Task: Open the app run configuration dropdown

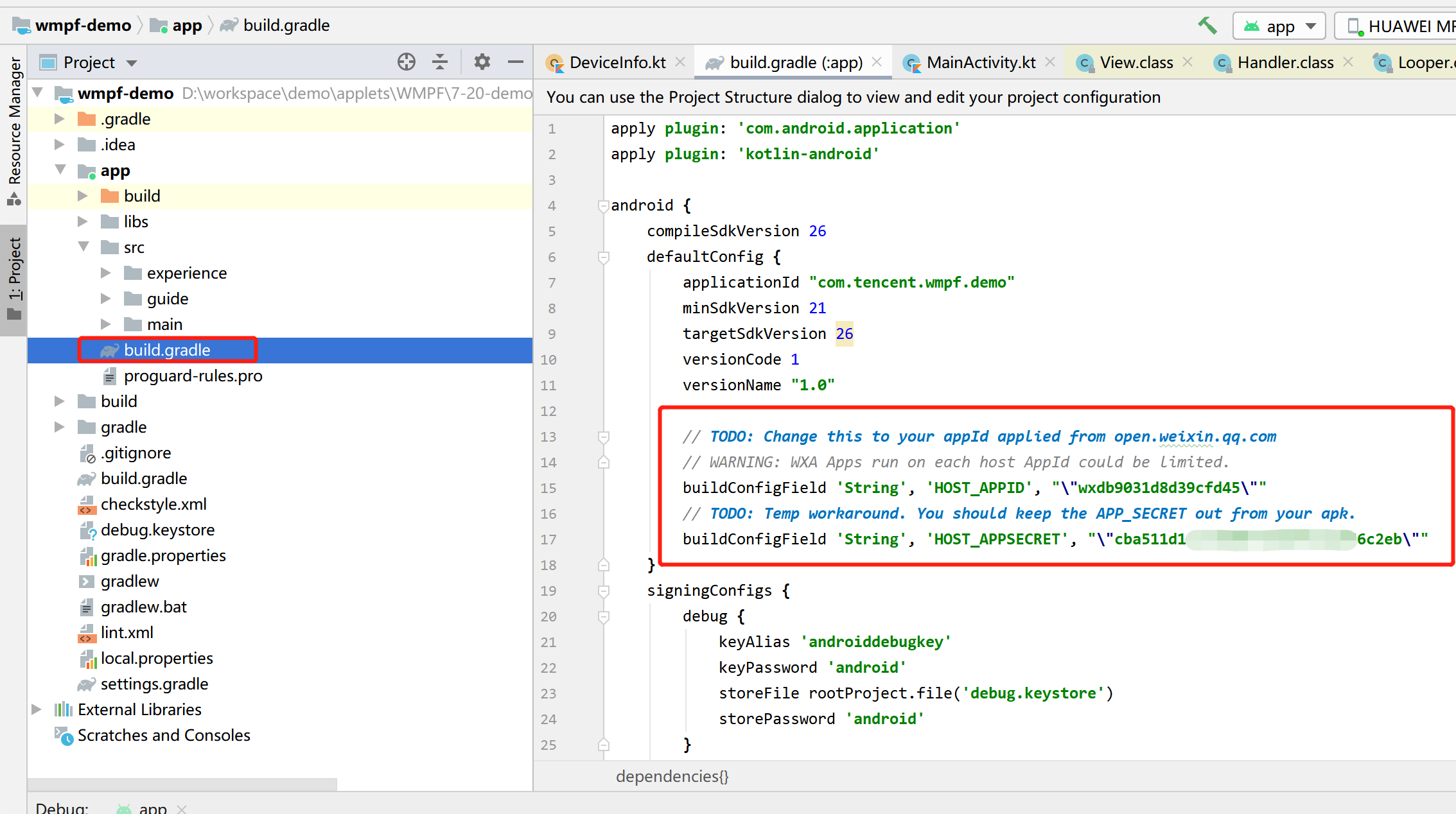Action: coord(1279,26)
